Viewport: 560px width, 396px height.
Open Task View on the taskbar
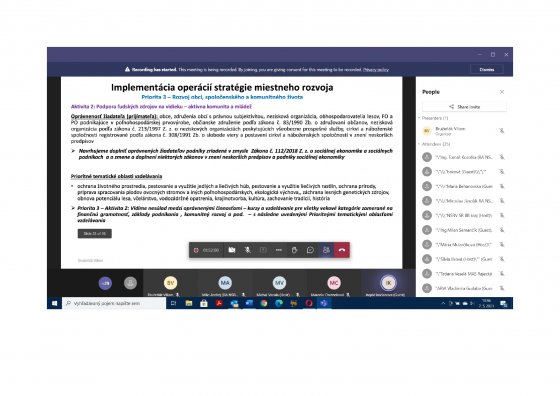point(174,303)
